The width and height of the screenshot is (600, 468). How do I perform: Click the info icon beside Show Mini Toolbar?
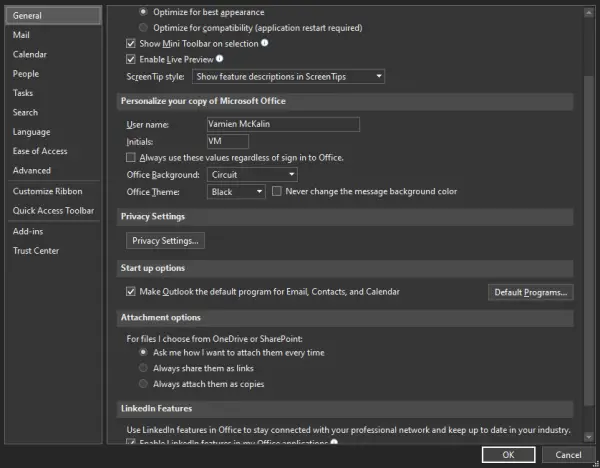point(264,43)
